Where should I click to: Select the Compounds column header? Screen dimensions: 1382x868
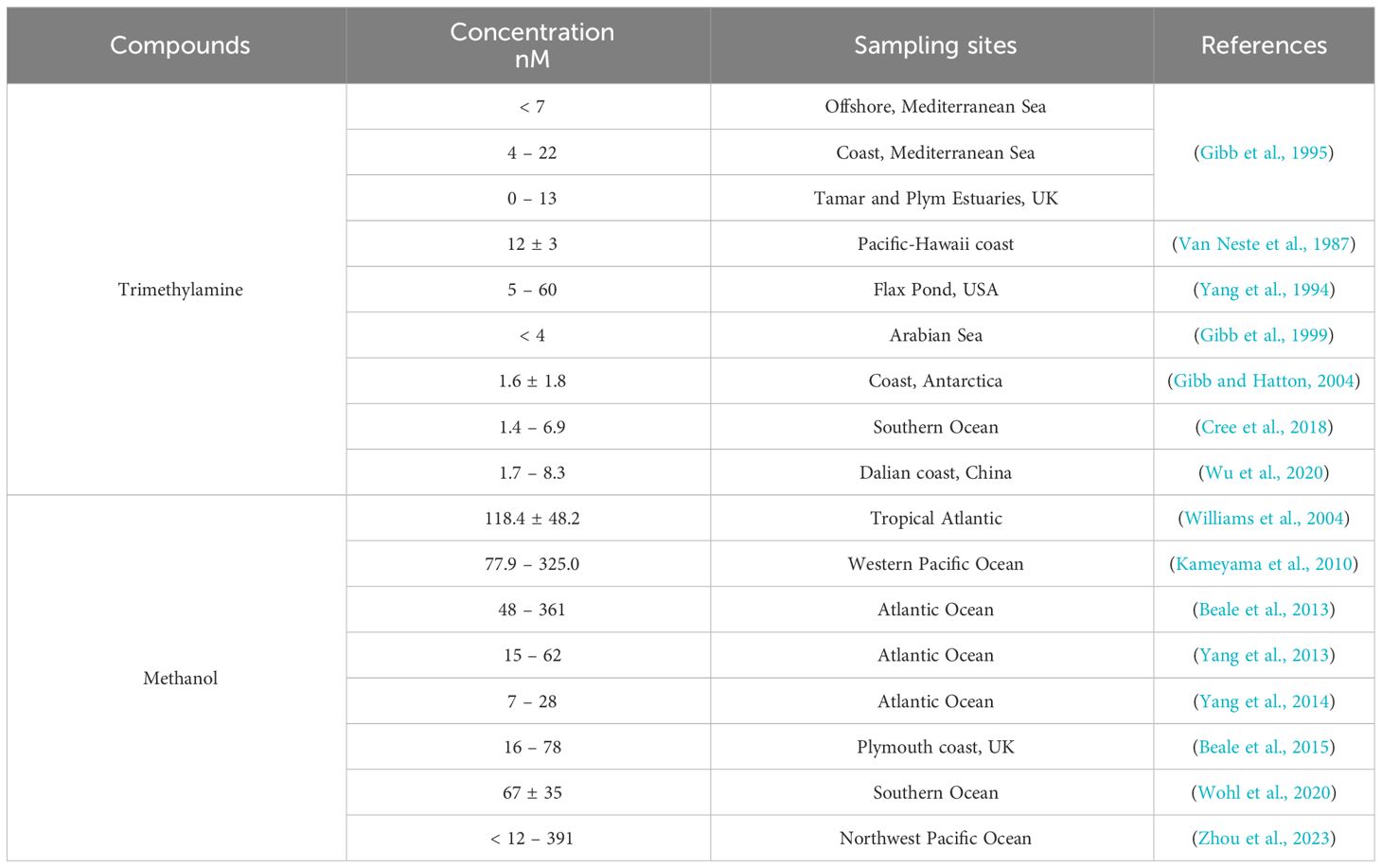click(x=177, y=45)
